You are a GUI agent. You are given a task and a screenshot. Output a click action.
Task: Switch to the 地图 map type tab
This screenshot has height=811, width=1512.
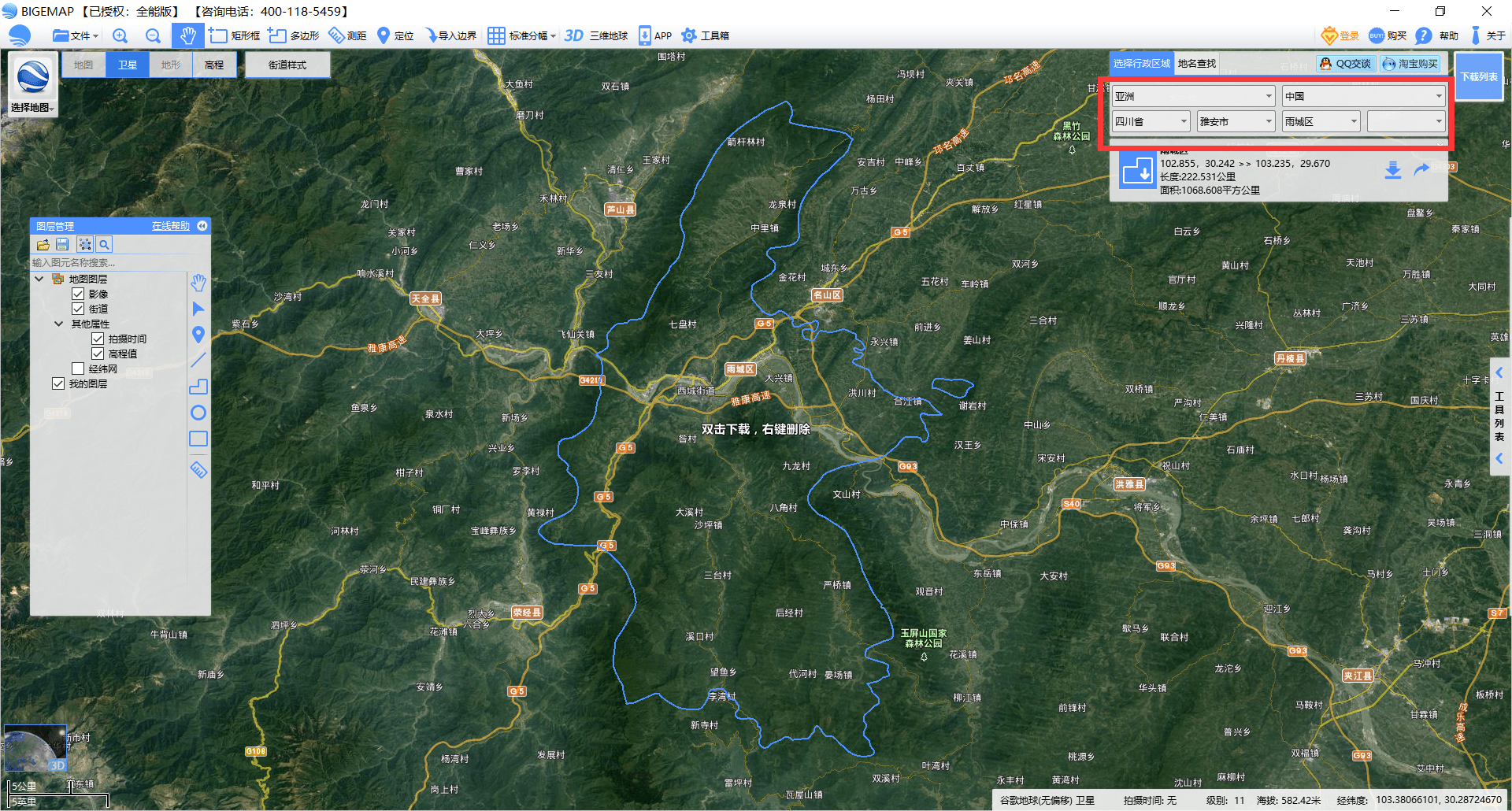click(83, 65)
